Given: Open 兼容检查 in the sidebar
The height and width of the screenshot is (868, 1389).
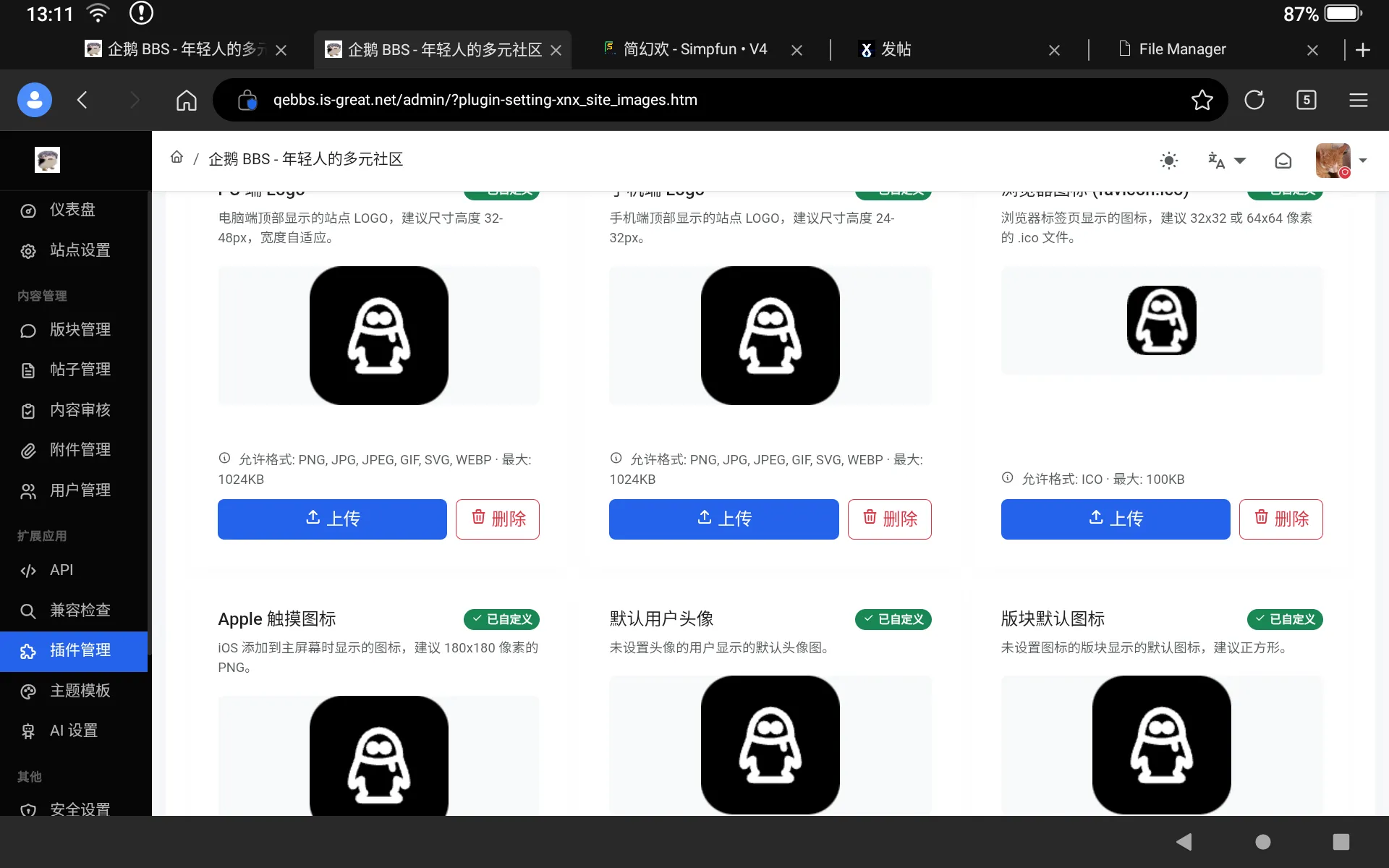Looking at the screenshot, I should [x=74, y=610].
